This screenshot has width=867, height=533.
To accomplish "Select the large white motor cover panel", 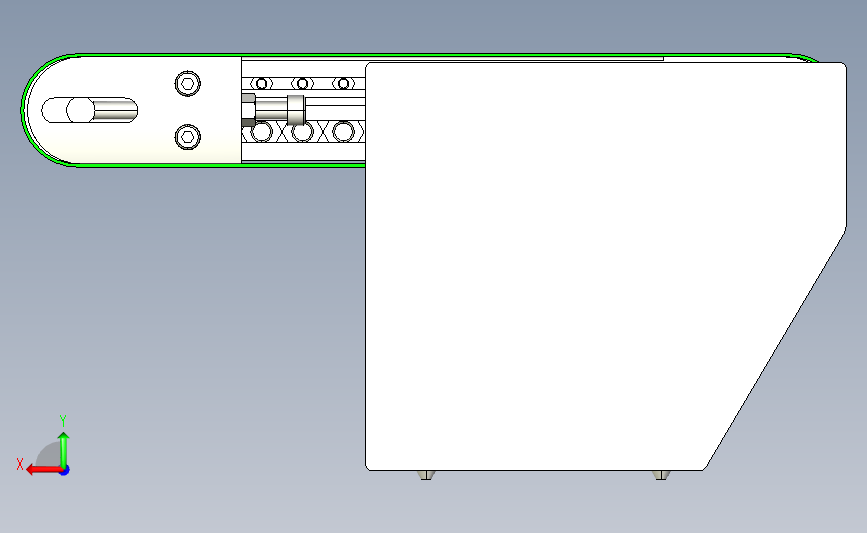I will tap(605, 266).
